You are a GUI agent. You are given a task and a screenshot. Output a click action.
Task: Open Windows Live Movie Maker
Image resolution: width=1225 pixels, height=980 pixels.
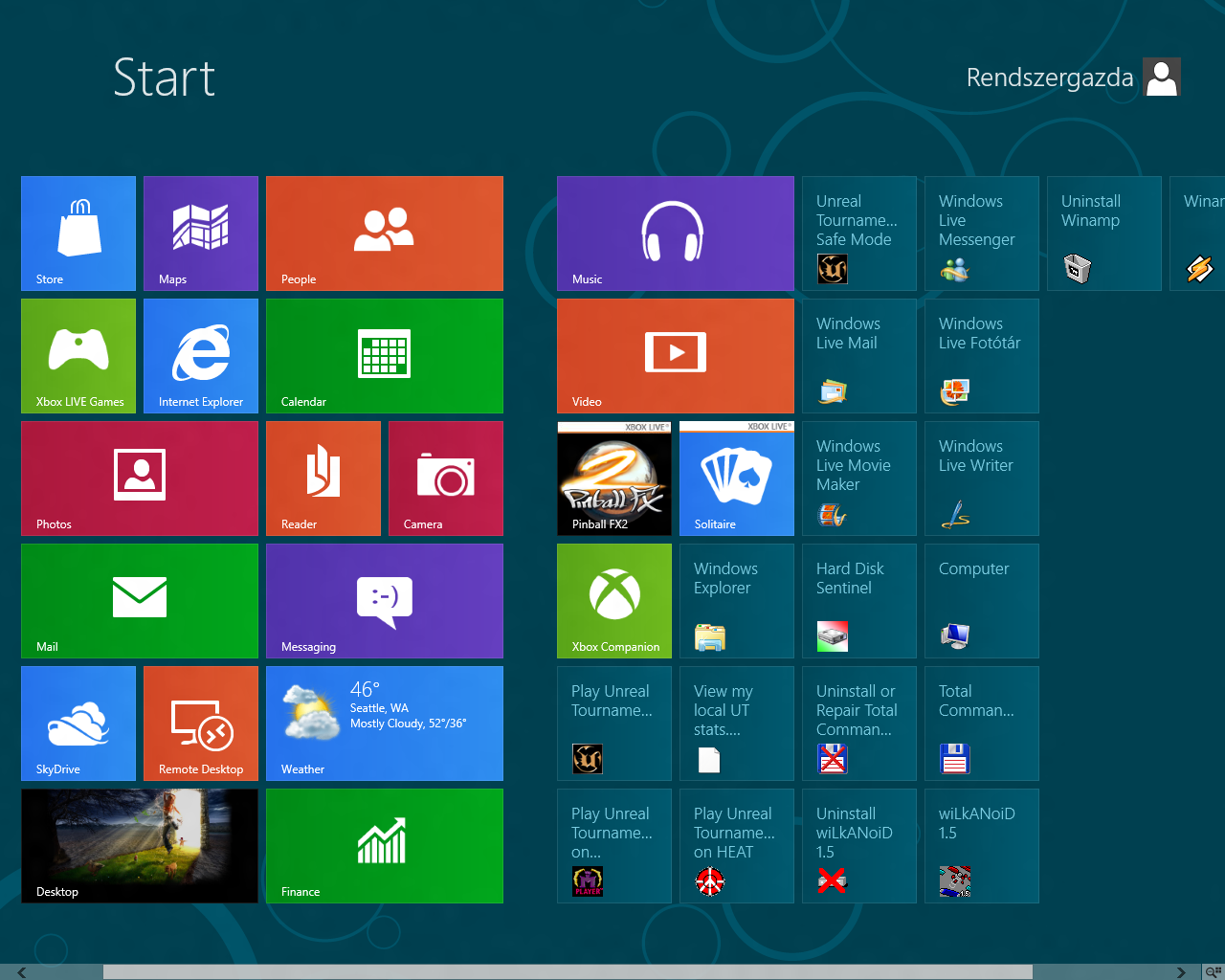pyautogui.click(x=858, y=478)
